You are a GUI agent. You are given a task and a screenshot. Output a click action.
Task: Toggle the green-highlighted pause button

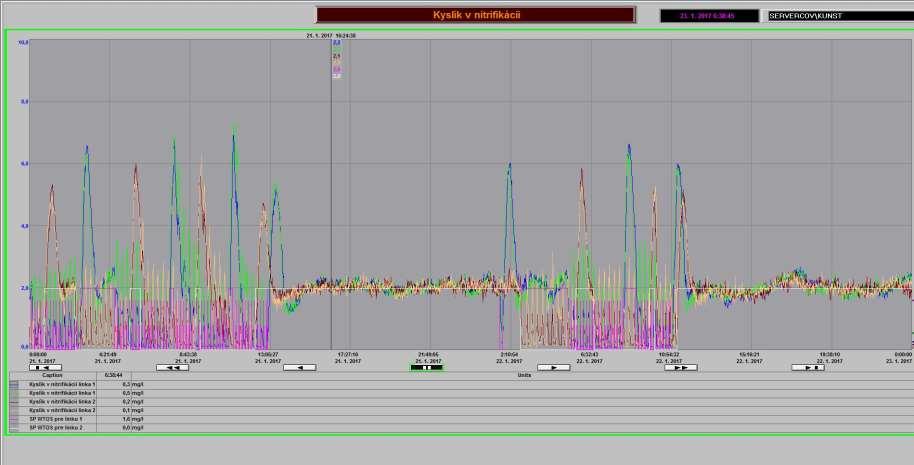click(x=427, y=368)
